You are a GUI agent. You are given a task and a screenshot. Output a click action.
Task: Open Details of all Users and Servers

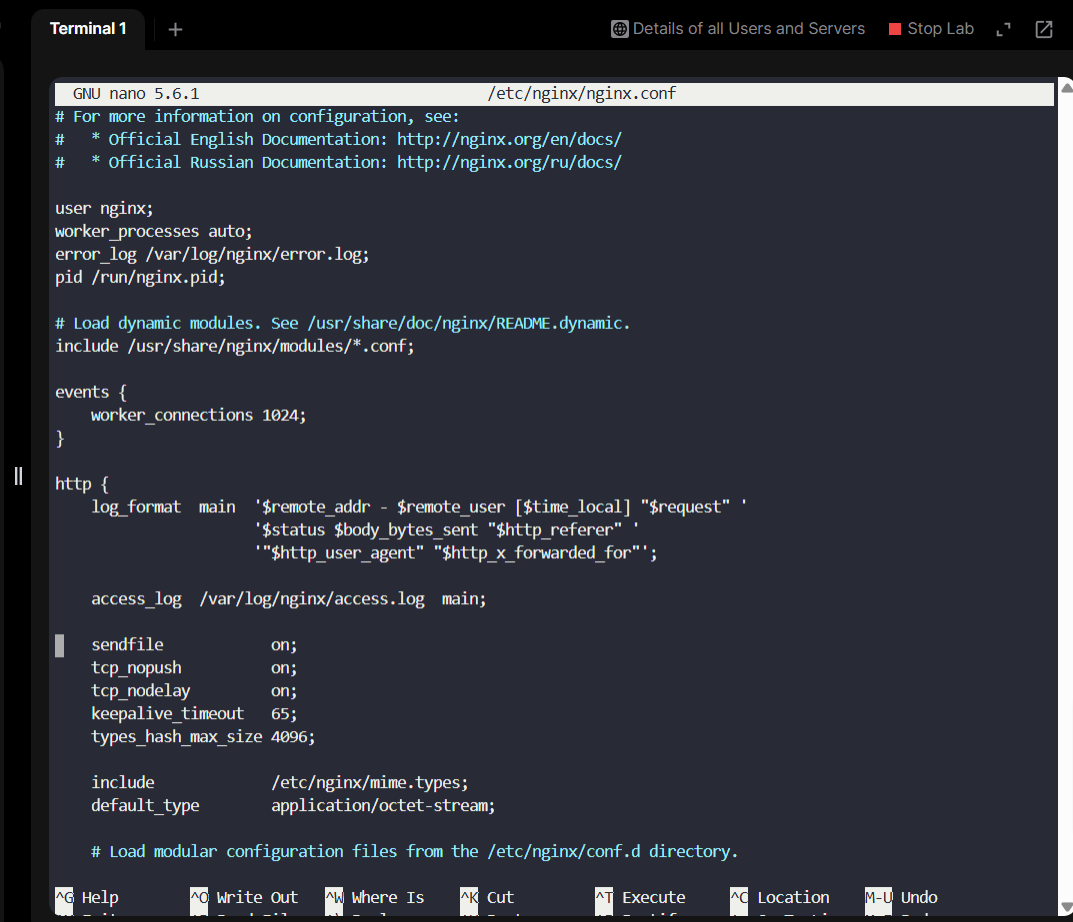point(738,29)
